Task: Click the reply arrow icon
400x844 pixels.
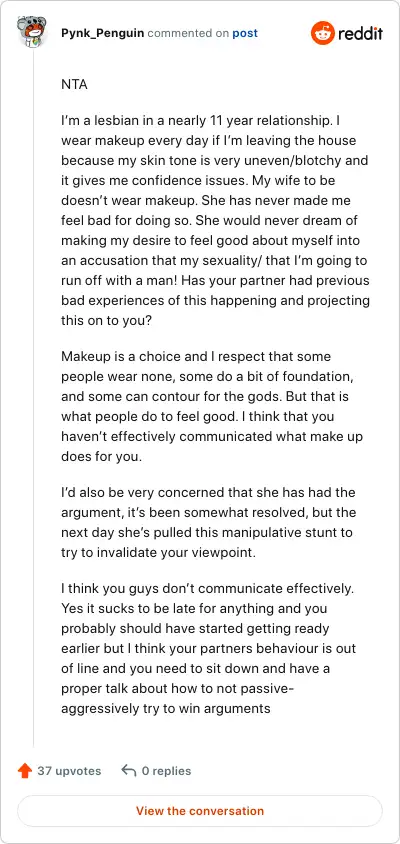Action: pos(128,771)
